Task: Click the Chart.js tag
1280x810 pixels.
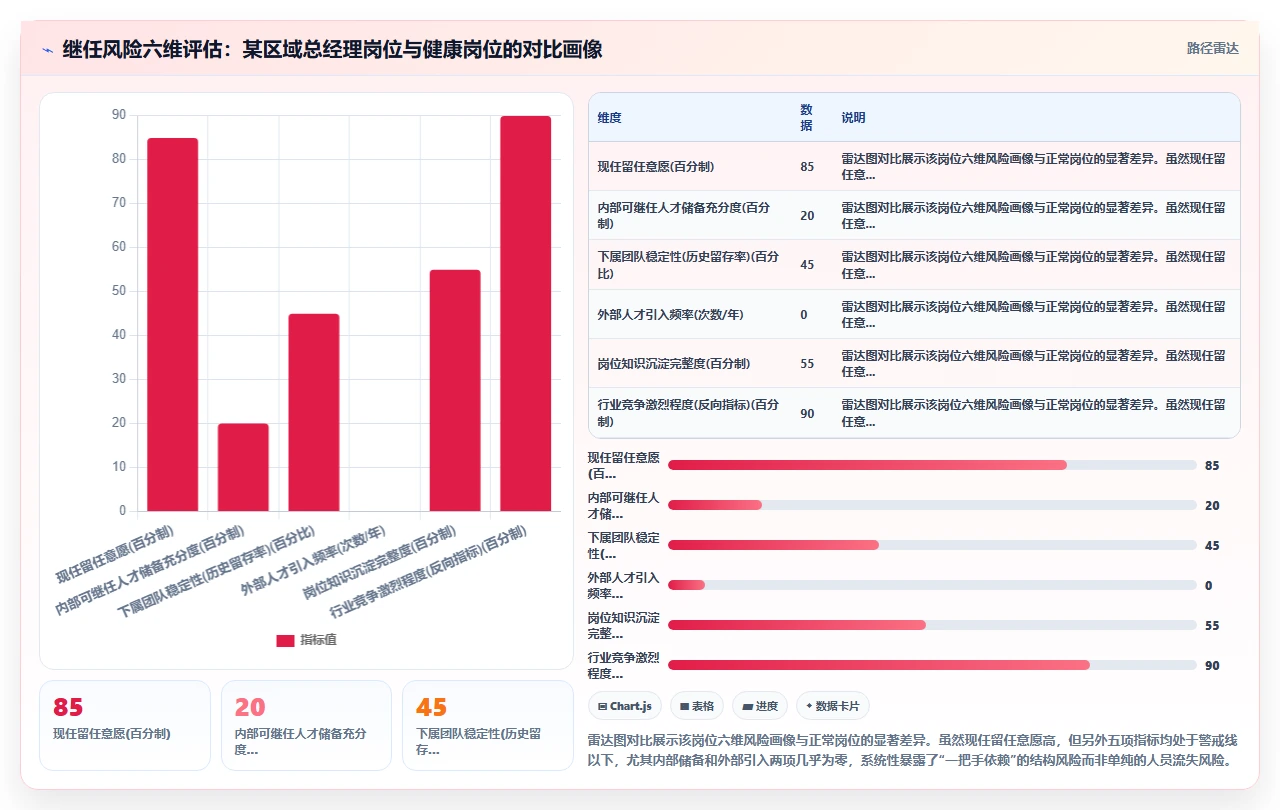Action: coord(625,706)
